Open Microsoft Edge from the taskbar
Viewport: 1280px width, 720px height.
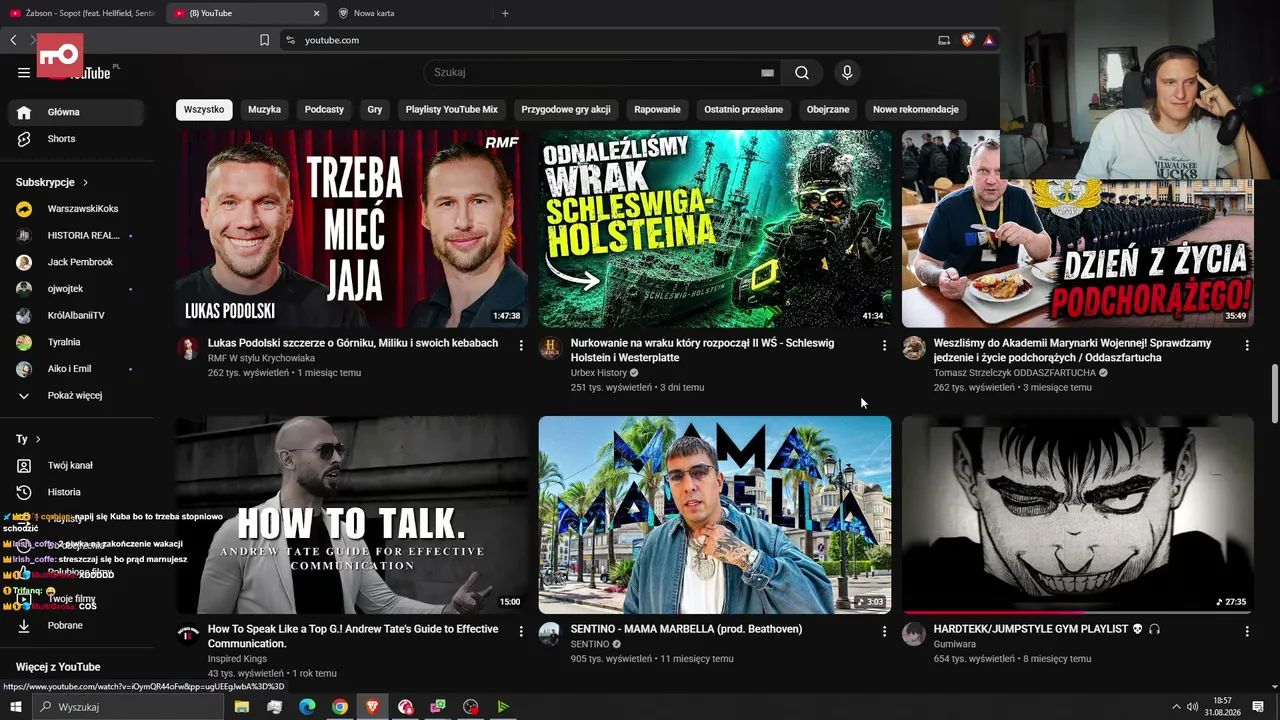(307, 707)
